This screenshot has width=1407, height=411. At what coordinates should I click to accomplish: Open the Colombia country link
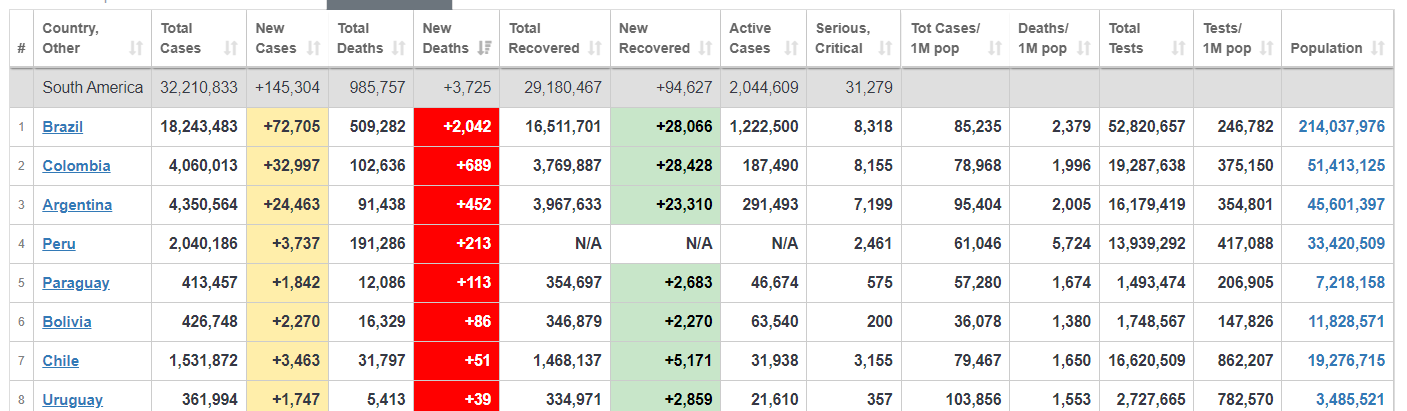(76, 166)
